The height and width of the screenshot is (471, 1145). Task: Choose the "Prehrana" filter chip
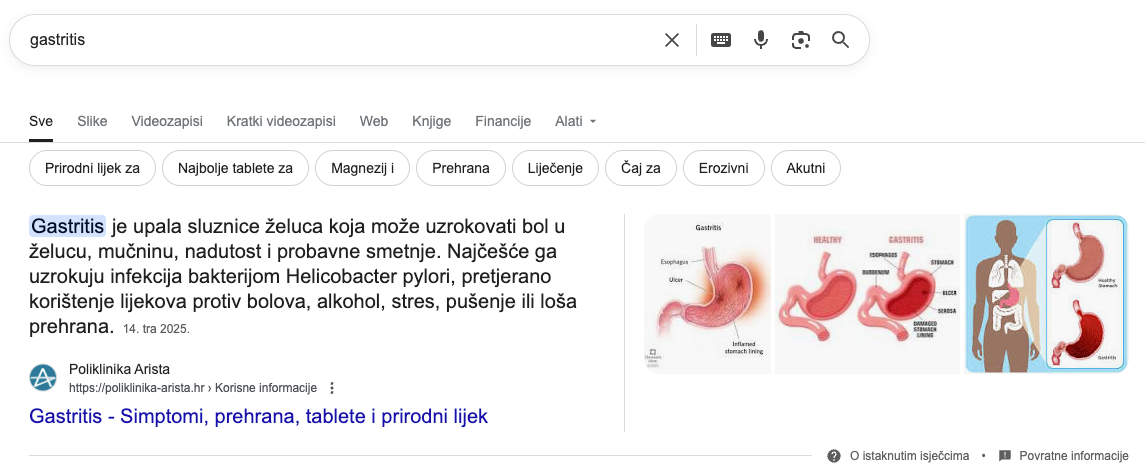click(x=461, y=168)
